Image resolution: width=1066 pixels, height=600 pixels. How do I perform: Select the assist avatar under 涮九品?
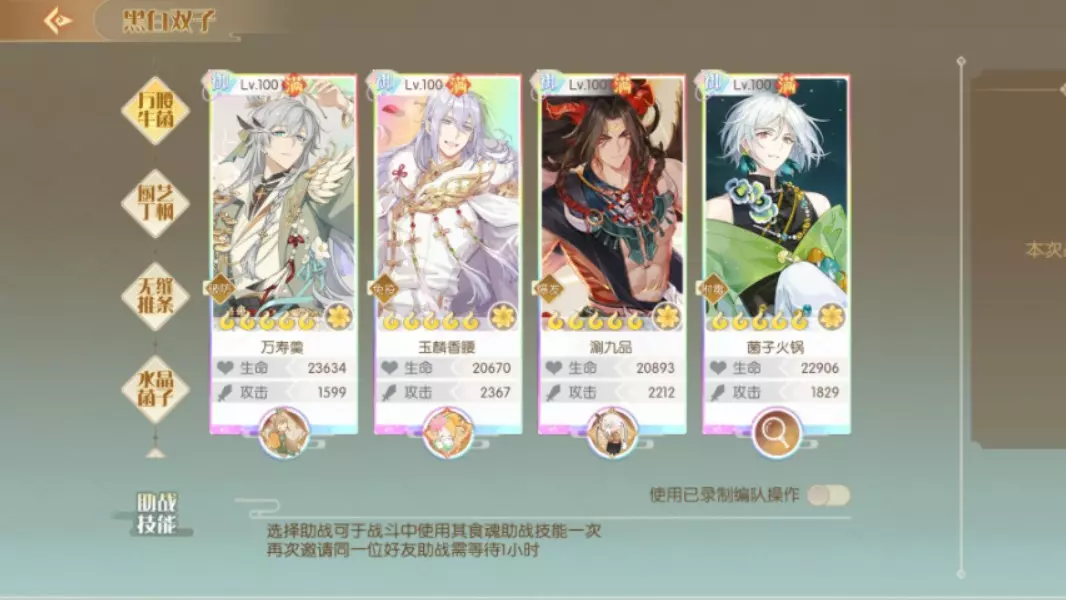click(x=612, y=433)
